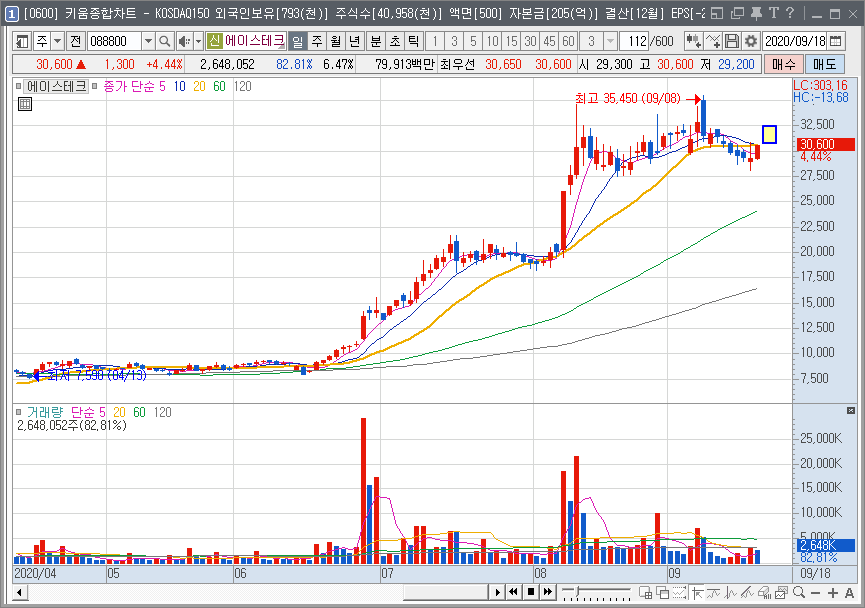Select the 주 weekly period tab
The height and width of the screenshot is (608, 865).
tap(317, 41)
